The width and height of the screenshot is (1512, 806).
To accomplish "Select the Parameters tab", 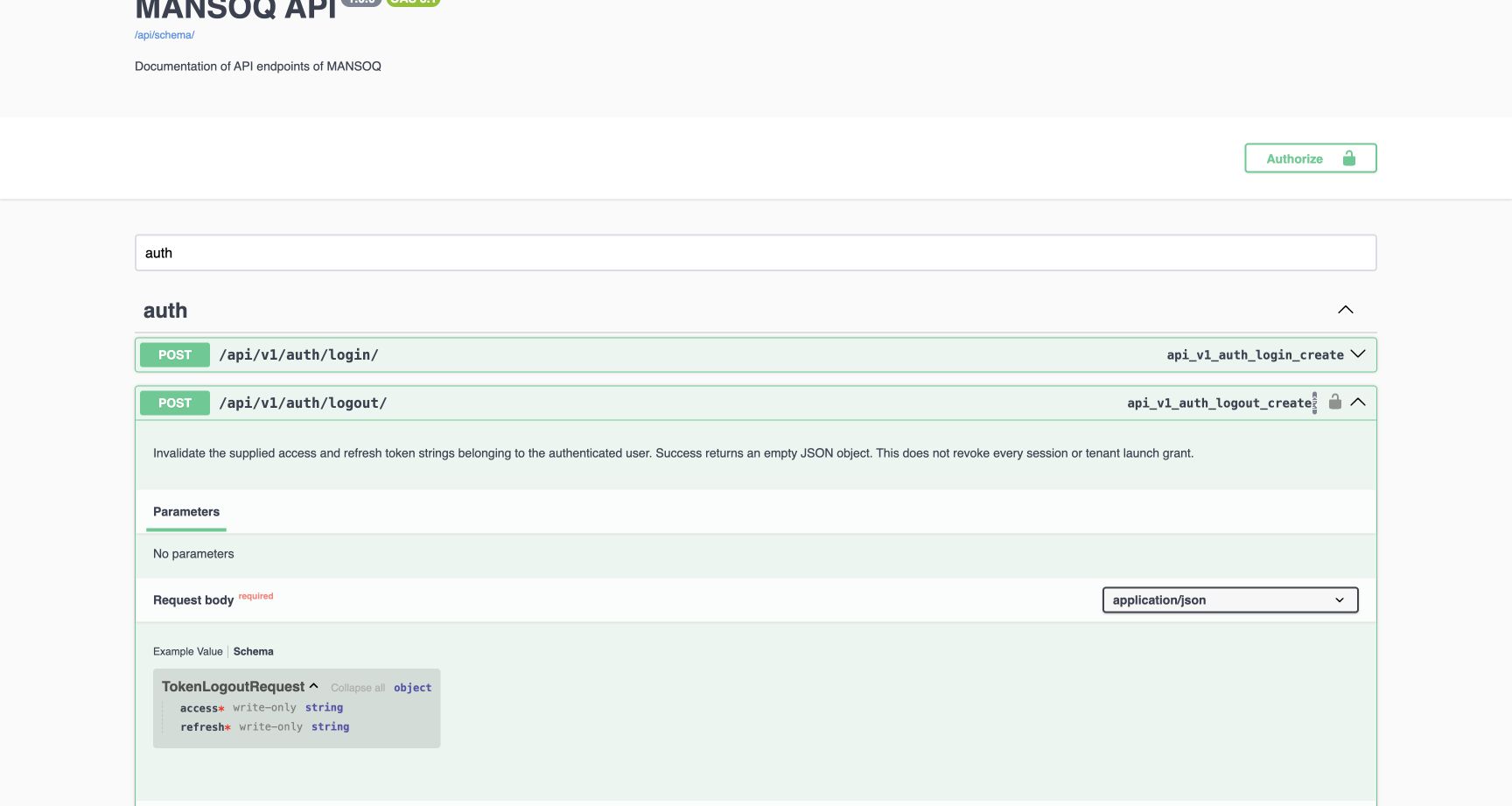I will coord(186,512).
